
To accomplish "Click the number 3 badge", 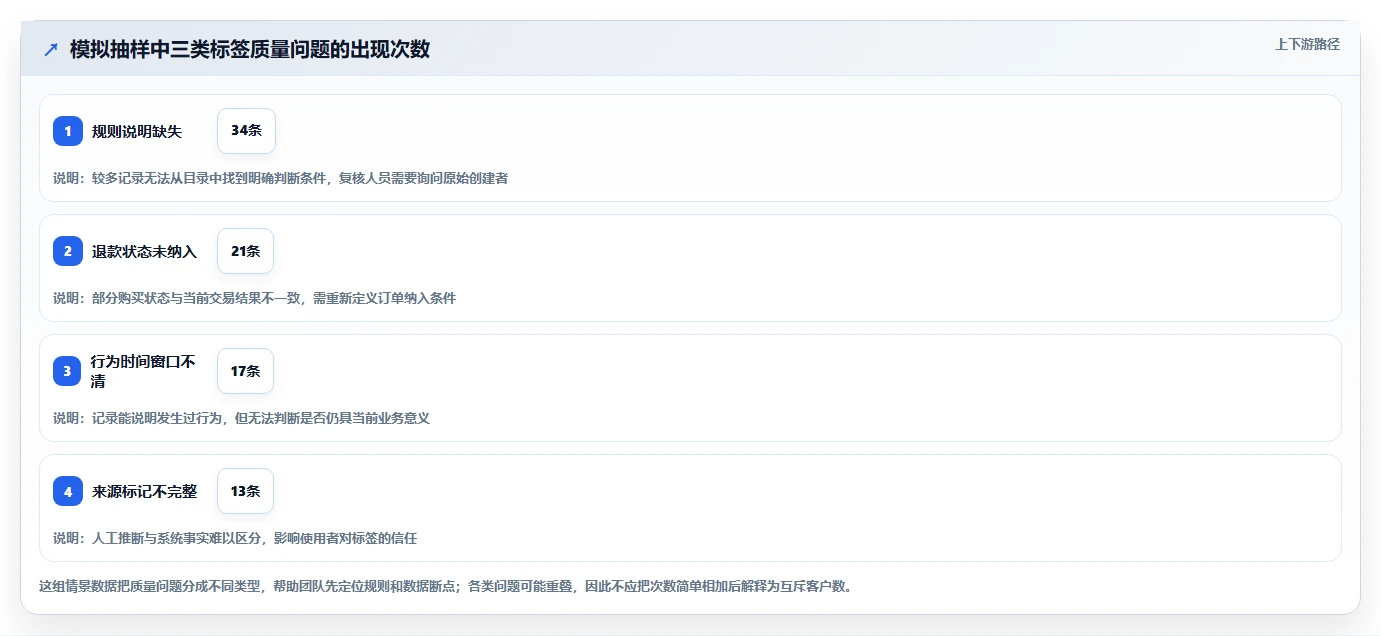I will (68, 371).
